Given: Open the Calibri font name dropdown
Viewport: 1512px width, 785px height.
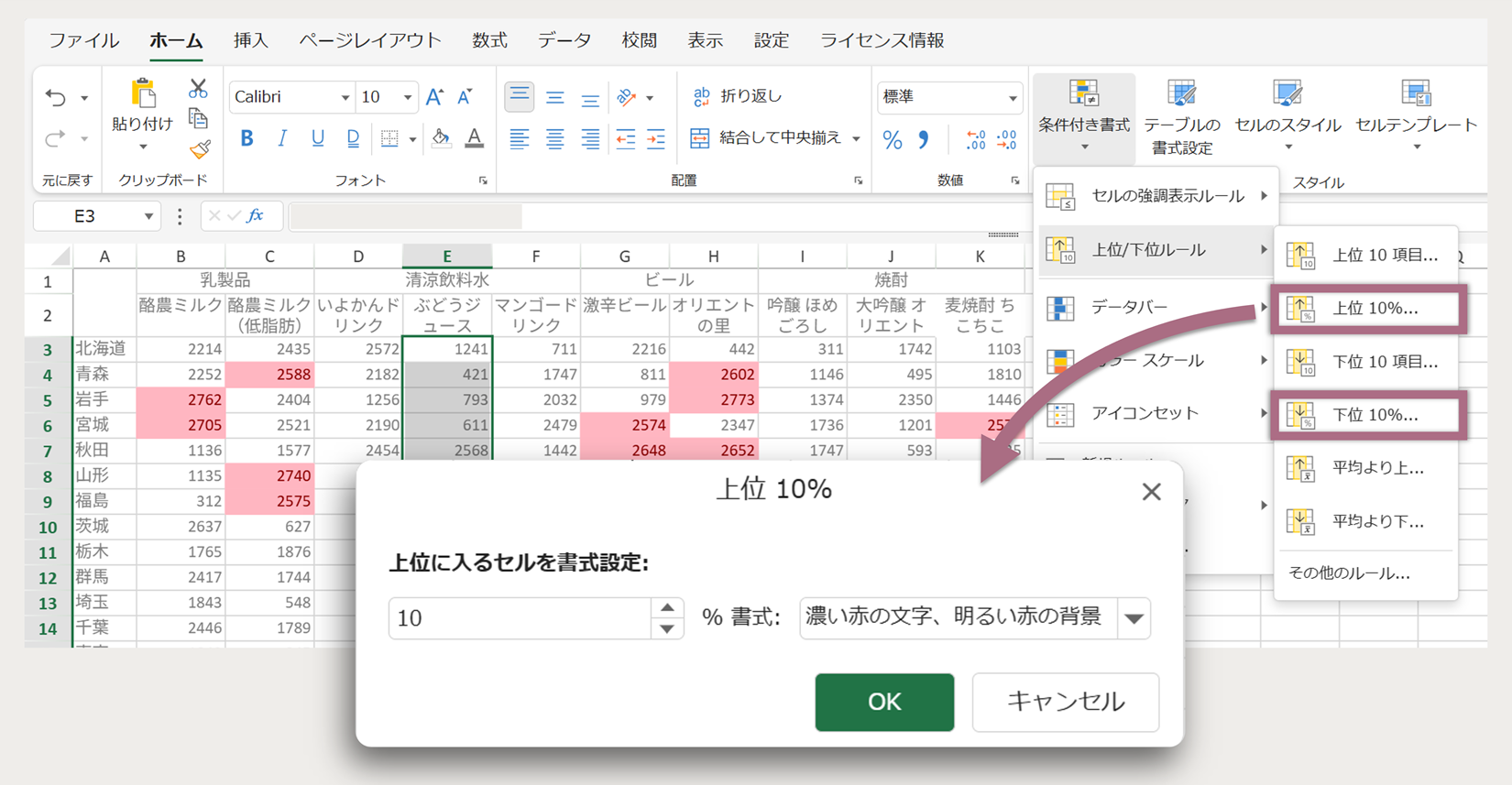Looking at the screenshot, I should [x=345, y=97].
